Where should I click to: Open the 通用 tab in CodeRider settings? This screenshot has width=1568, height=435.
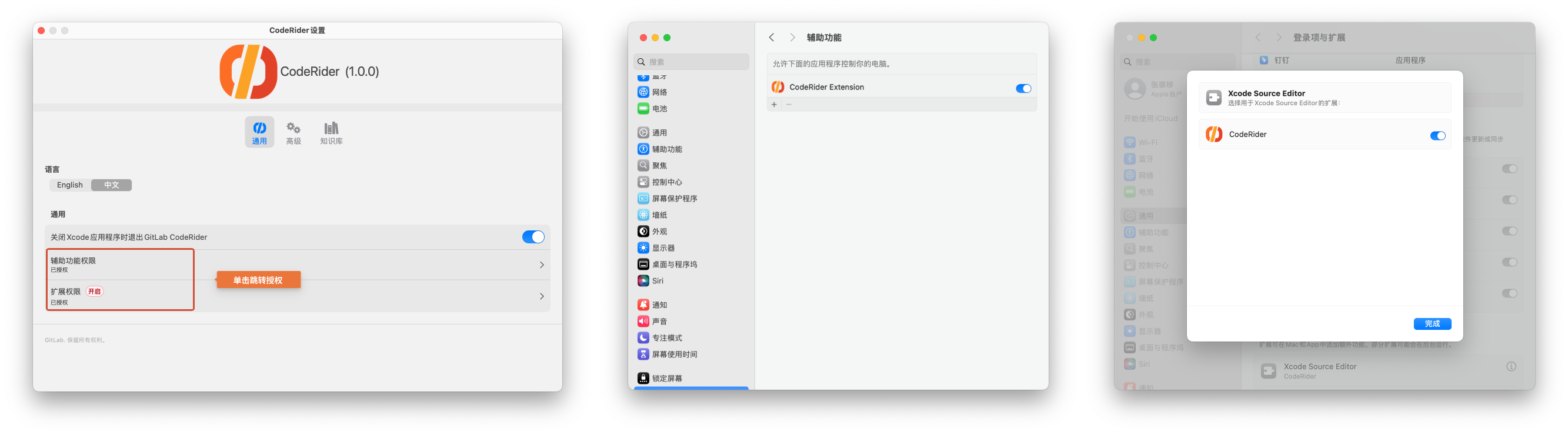point(259,132)
